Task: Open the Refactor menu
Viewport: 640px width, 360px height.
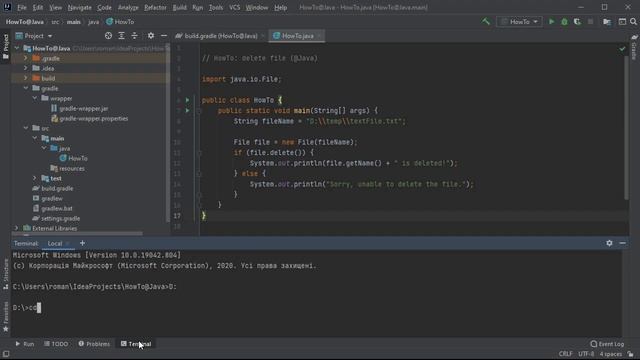Action: [x=155, y=7]
